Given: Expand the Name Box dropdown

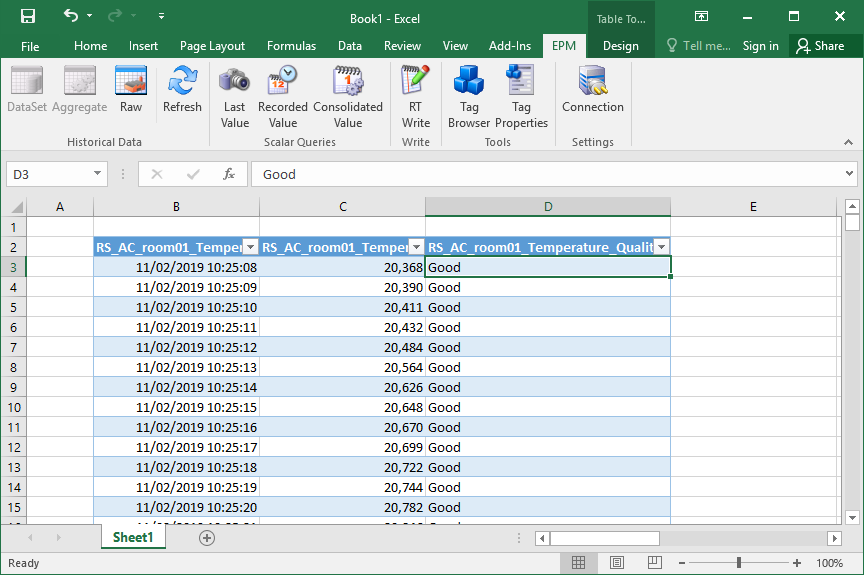Looking at the screenshot, I should tap(97, 174).
